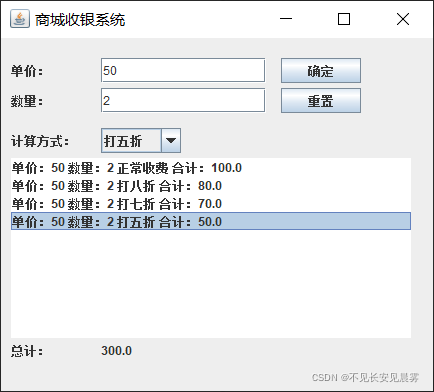Click the 重置 reset button
Image resolution: width=434 pixels, height=392 pixels.
(x=321, y=100)
